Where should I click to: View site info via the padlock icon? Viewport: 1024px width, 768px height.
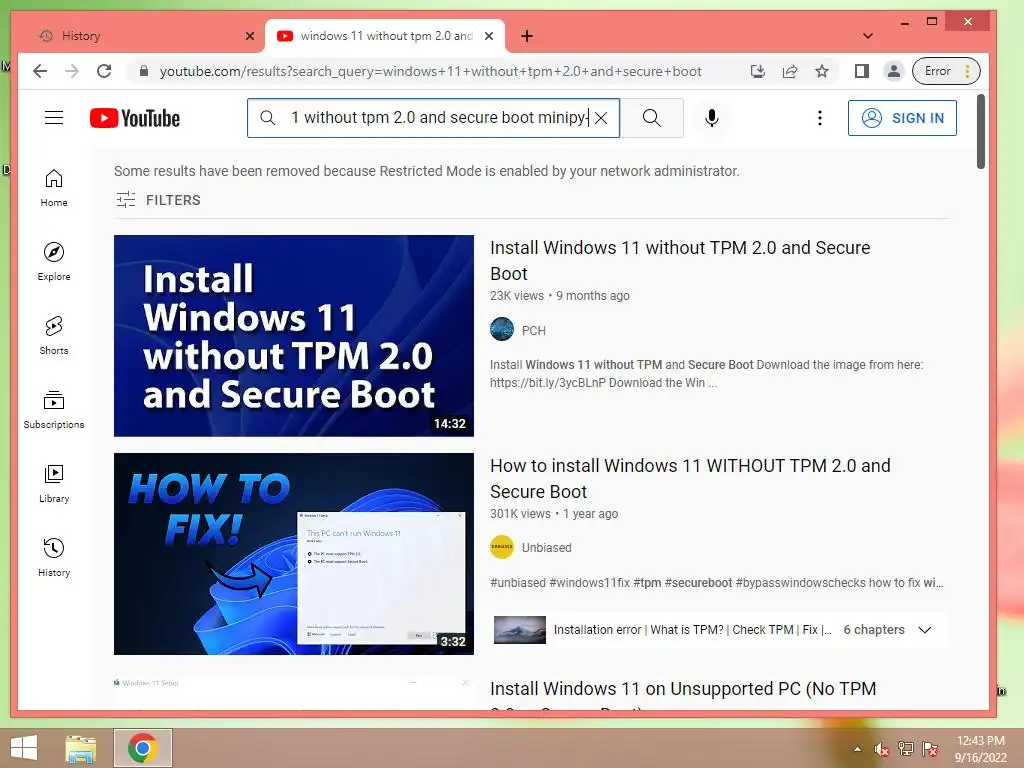pyautogui.click(x=144, y=71)
